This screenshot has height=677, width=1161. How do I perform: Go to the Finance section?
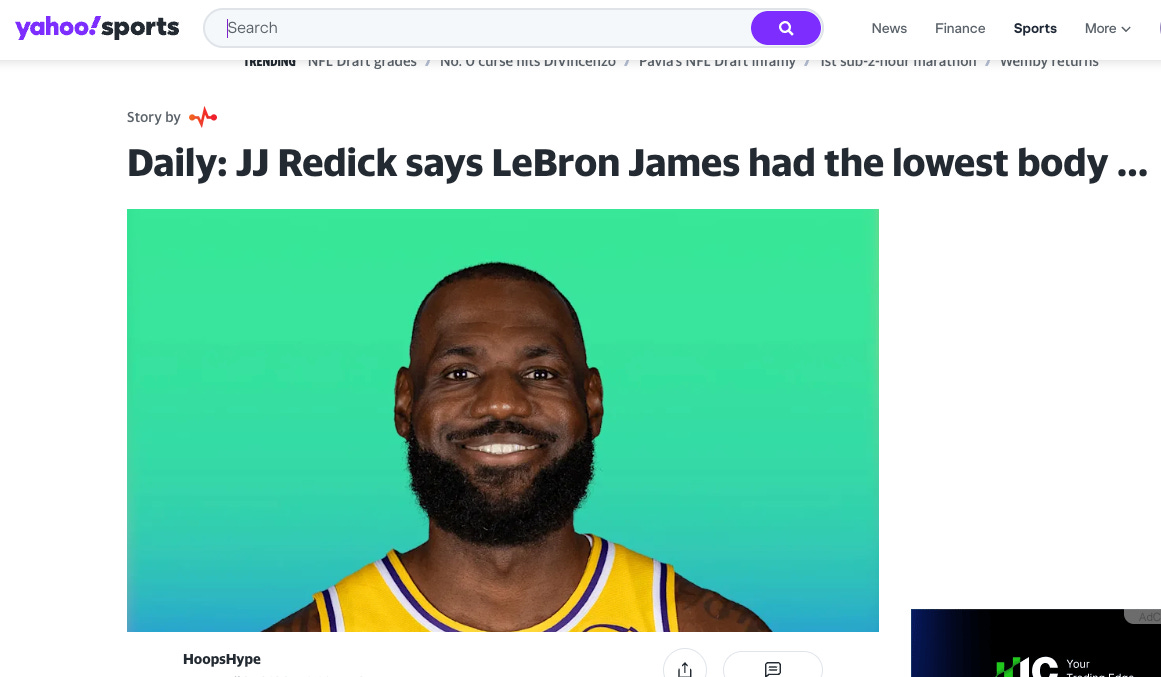tap(960, 28)
